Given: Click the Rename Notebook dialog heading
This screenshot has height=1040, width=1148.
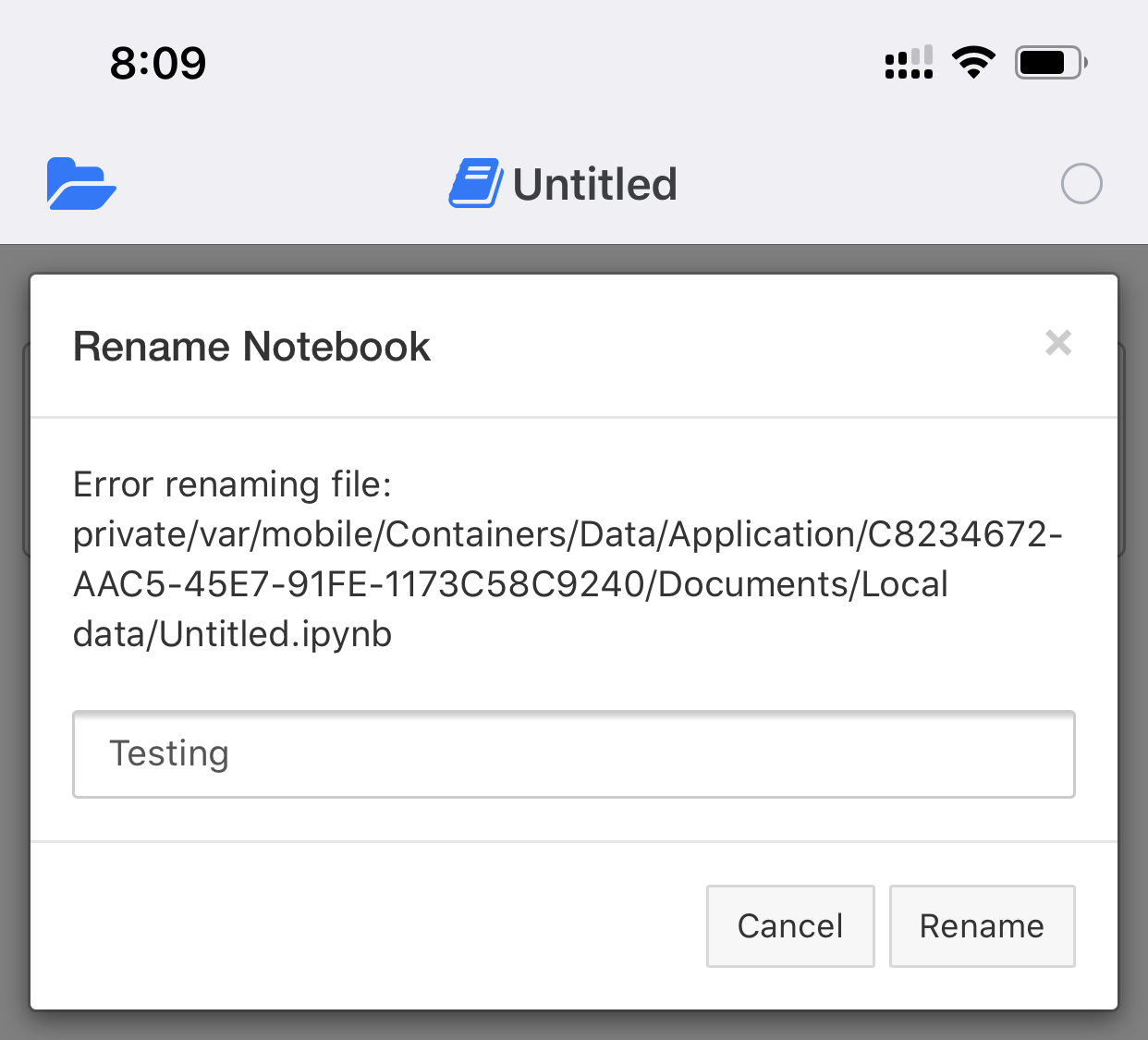Looking at the screenshot, I should point(251,347).
